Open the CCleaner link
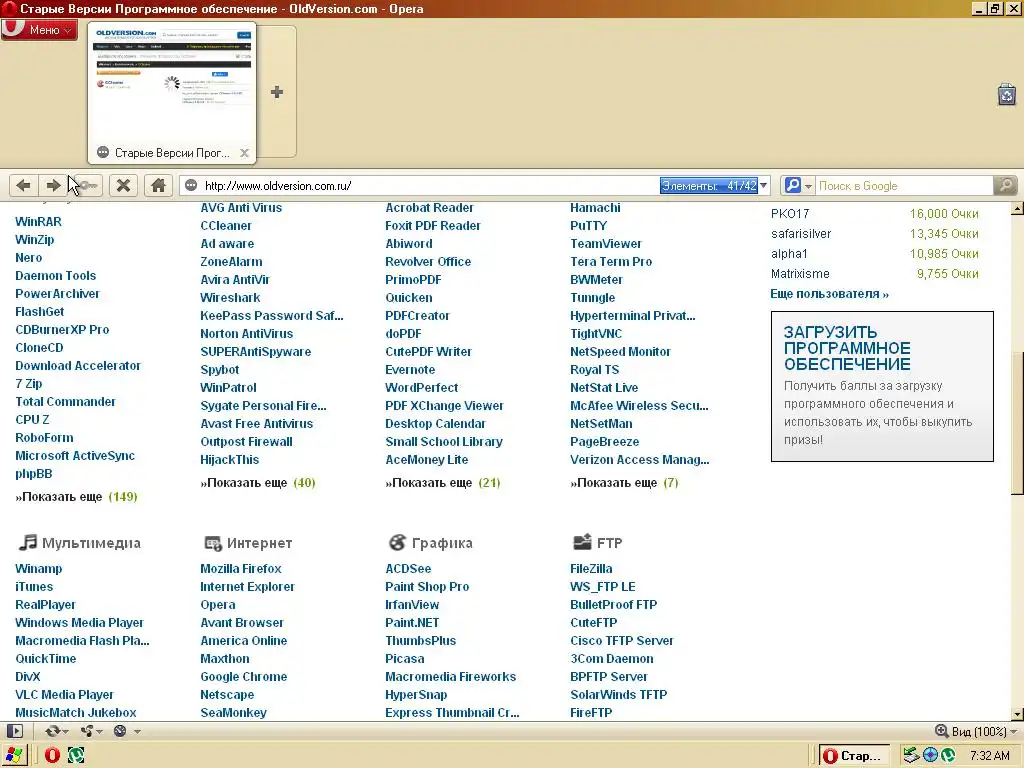 (x=226, y=225)
